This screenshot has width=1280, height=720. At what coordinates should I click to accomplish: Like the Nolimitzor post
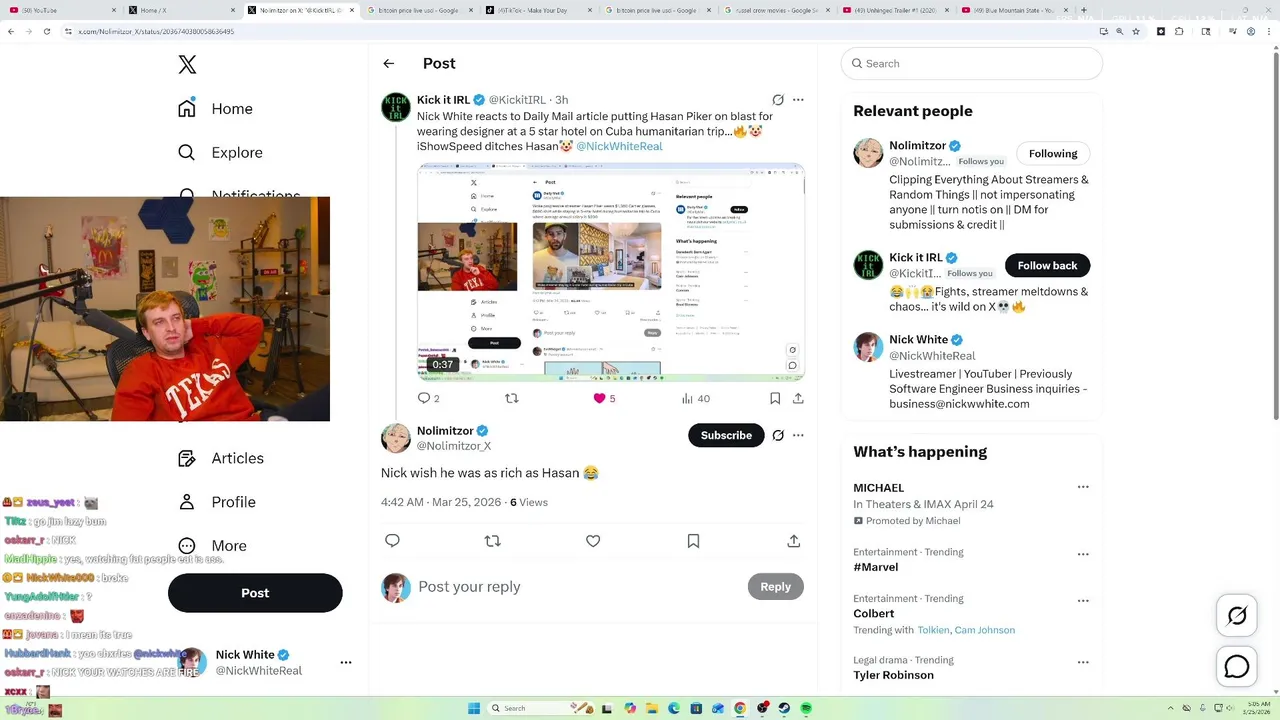[x=593, y=541]
